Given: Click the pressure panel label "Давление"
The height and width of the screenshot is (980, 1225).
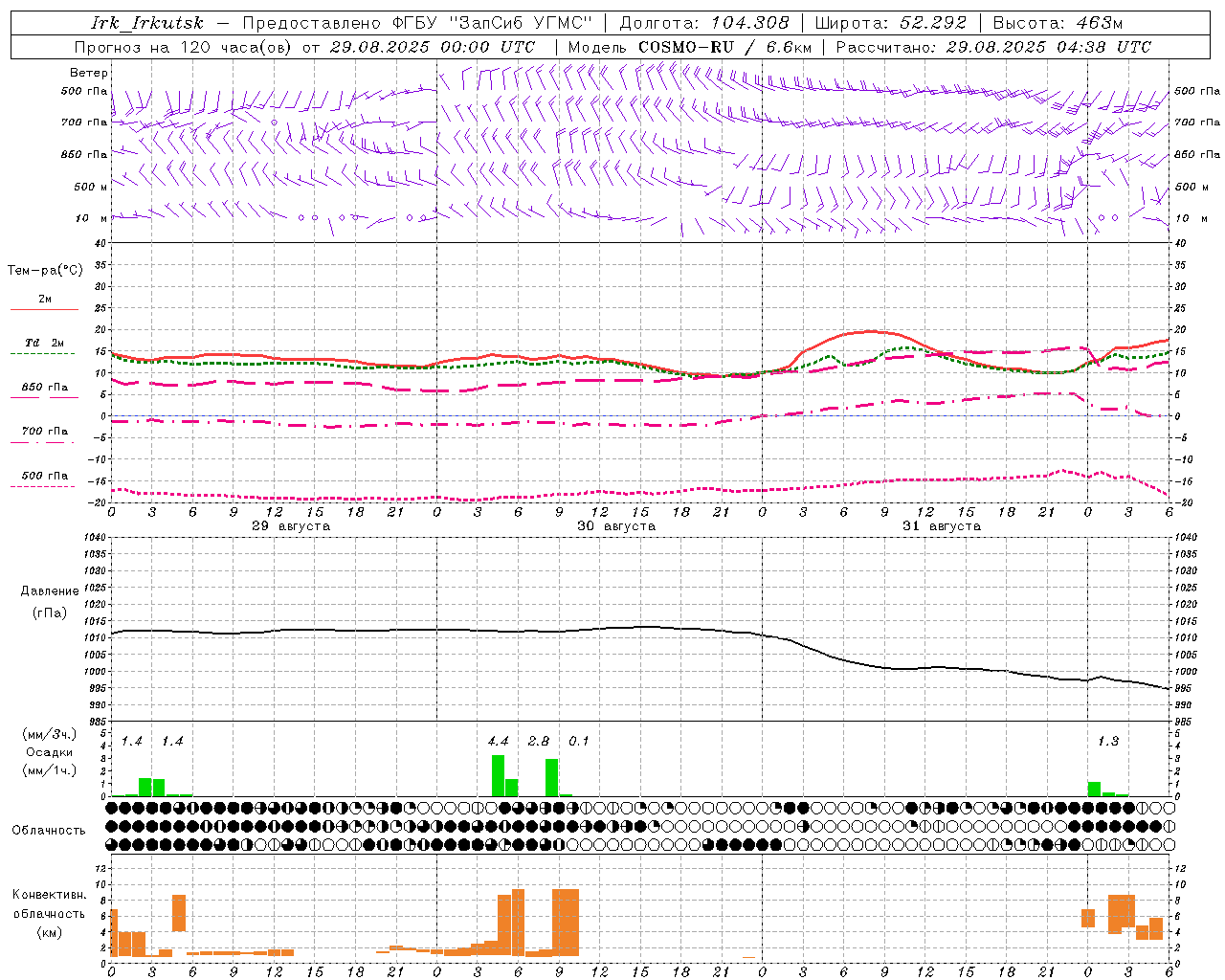Looking at the screenshot, I should [50, 591].
